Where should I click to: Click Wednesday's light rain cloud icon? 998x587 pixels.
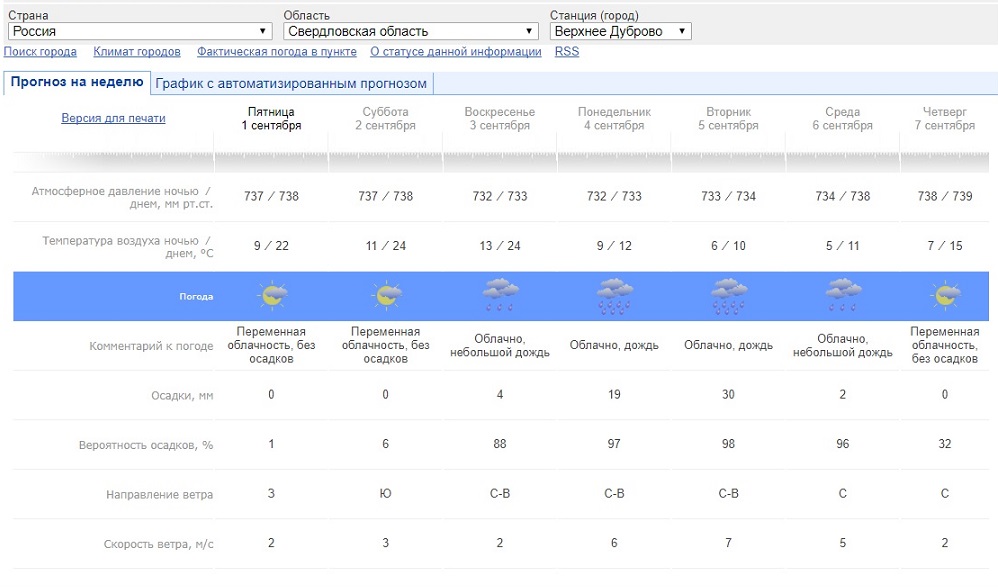pyautogui.click(x=842, y=295)
